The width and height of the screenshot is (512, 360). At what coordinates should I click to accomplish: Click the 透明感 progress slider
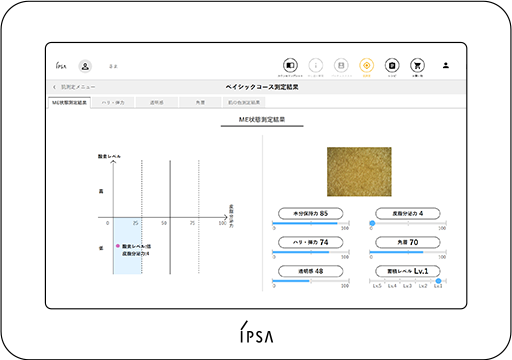(x=311, y=281)
